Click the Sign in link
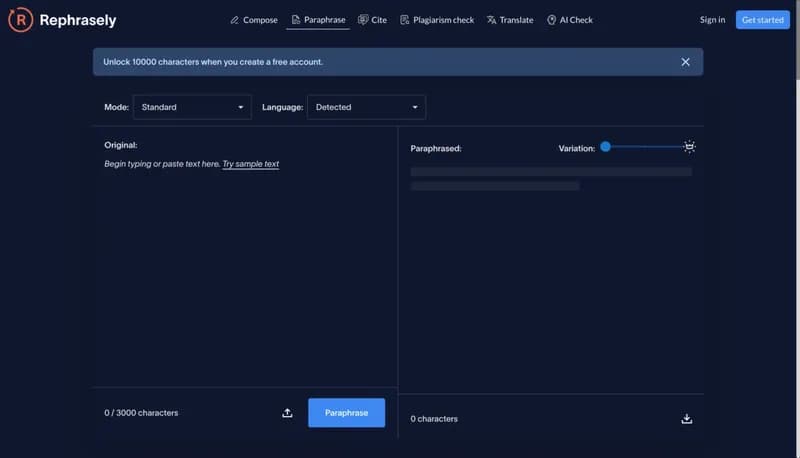The image size is (800, 458). (712, 20)
